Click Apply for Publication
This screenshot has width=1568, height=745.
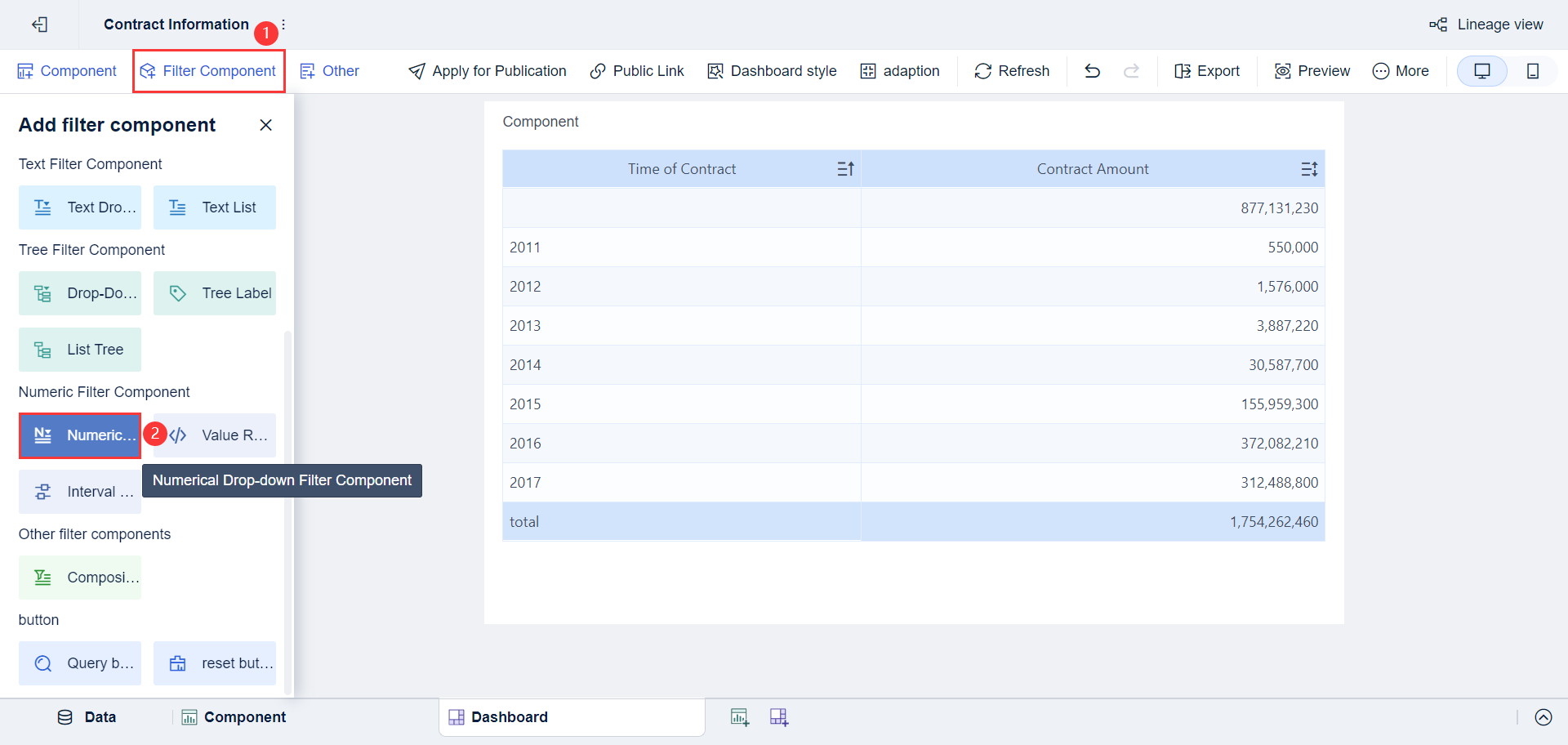click(x=487, y=71)
